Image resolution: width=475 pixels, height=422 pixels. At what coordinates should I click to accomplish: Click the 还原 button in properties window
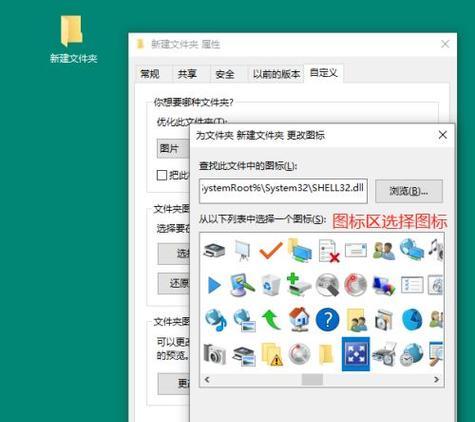[x=174, y=284]
